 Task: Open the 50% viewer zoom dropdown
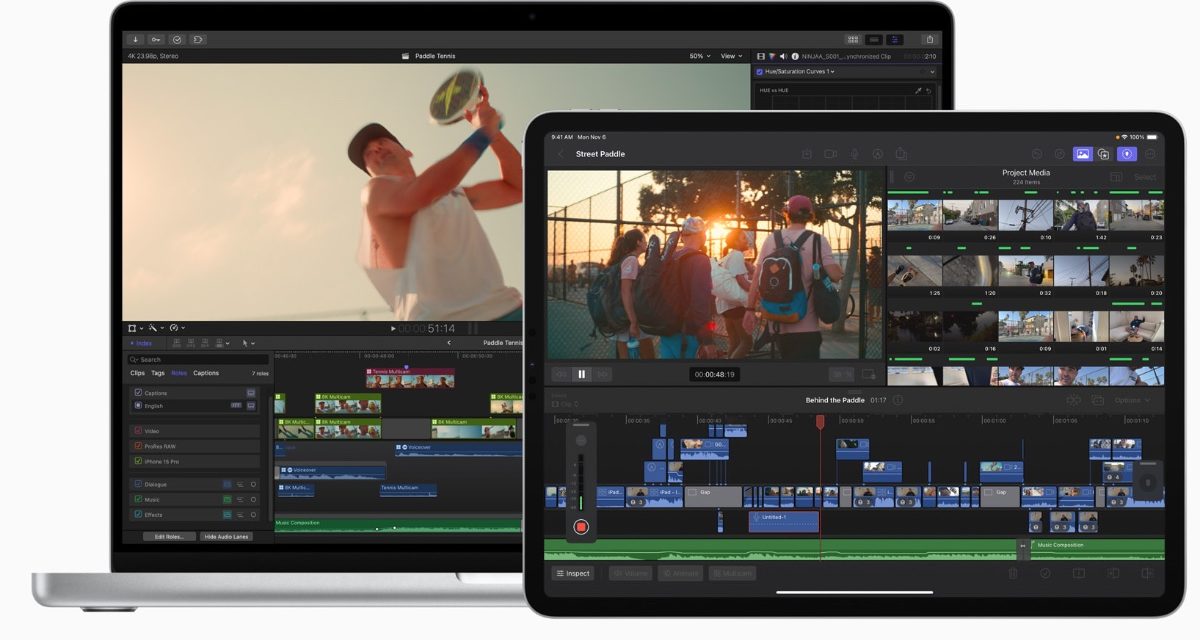point(700,56)
